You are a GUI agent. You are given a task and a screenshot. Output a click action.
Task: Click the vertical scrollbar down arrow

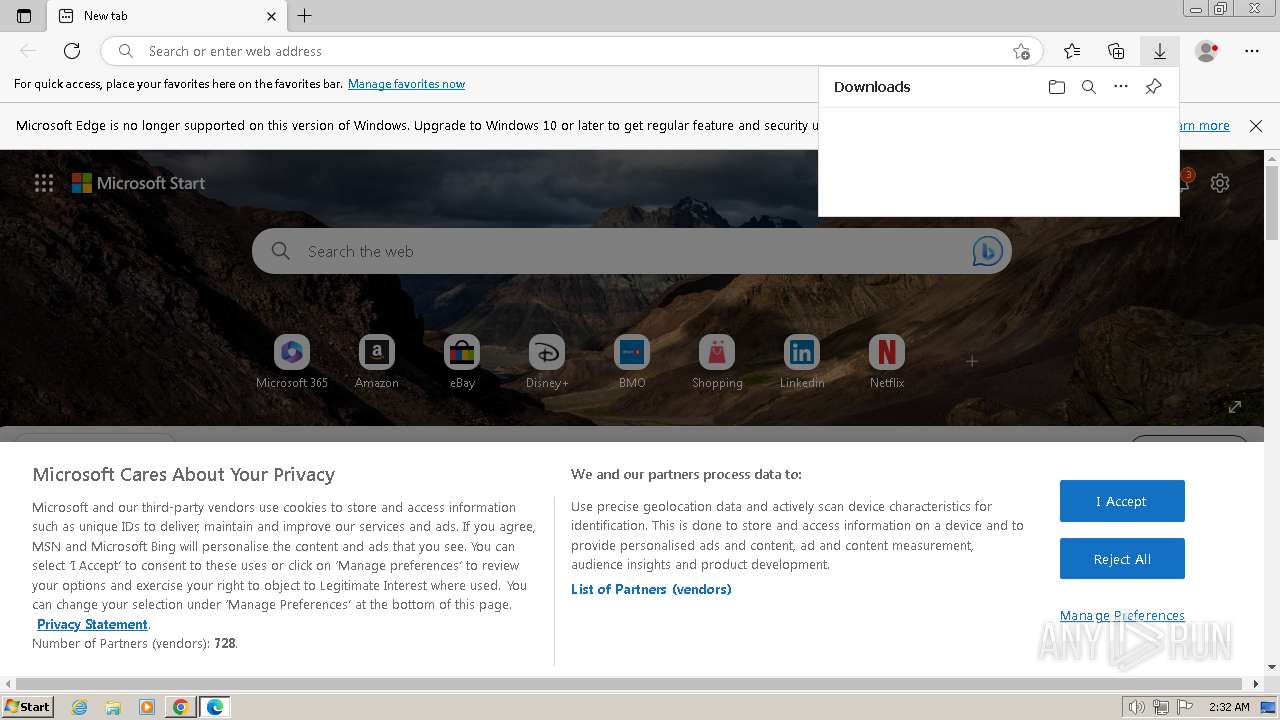click(x=1272, y=667)
